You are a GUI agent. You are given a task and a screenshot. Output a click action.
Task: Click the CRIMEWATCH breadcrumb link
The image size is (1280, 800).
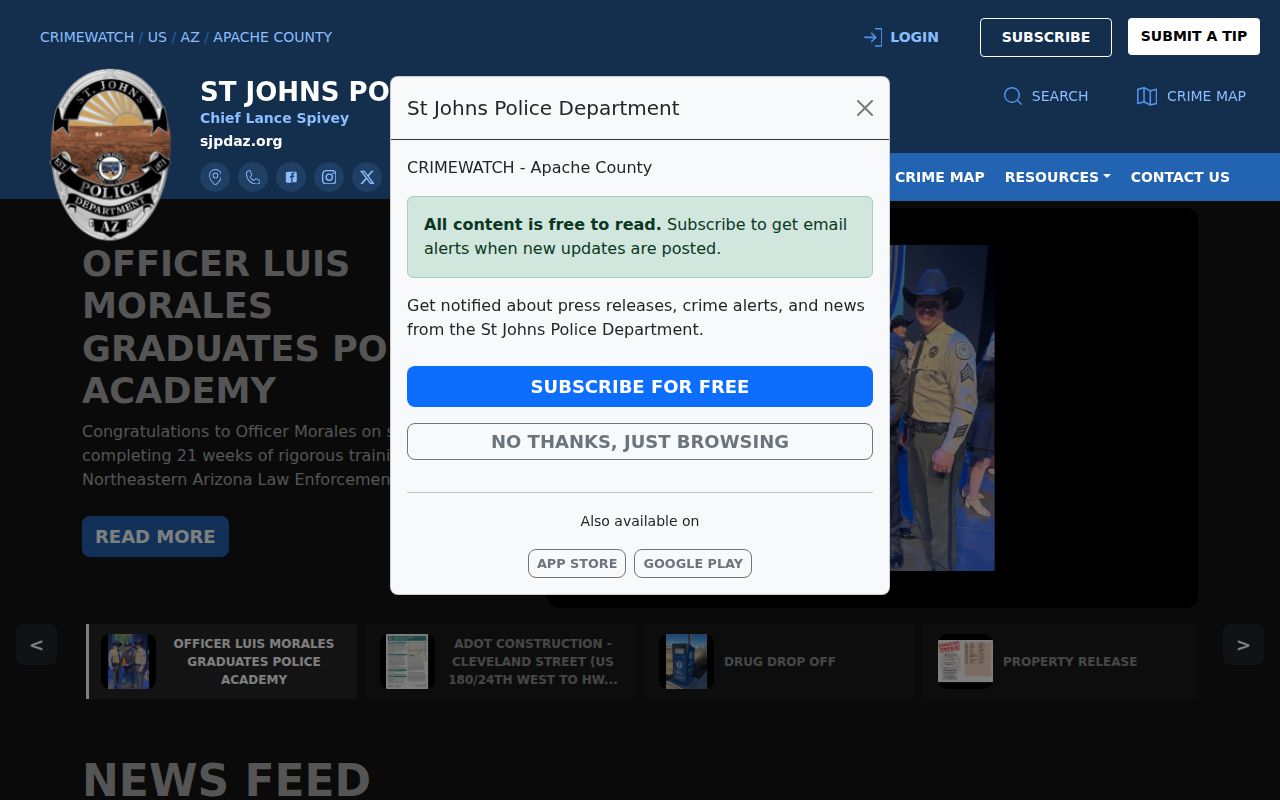[87, 37]
